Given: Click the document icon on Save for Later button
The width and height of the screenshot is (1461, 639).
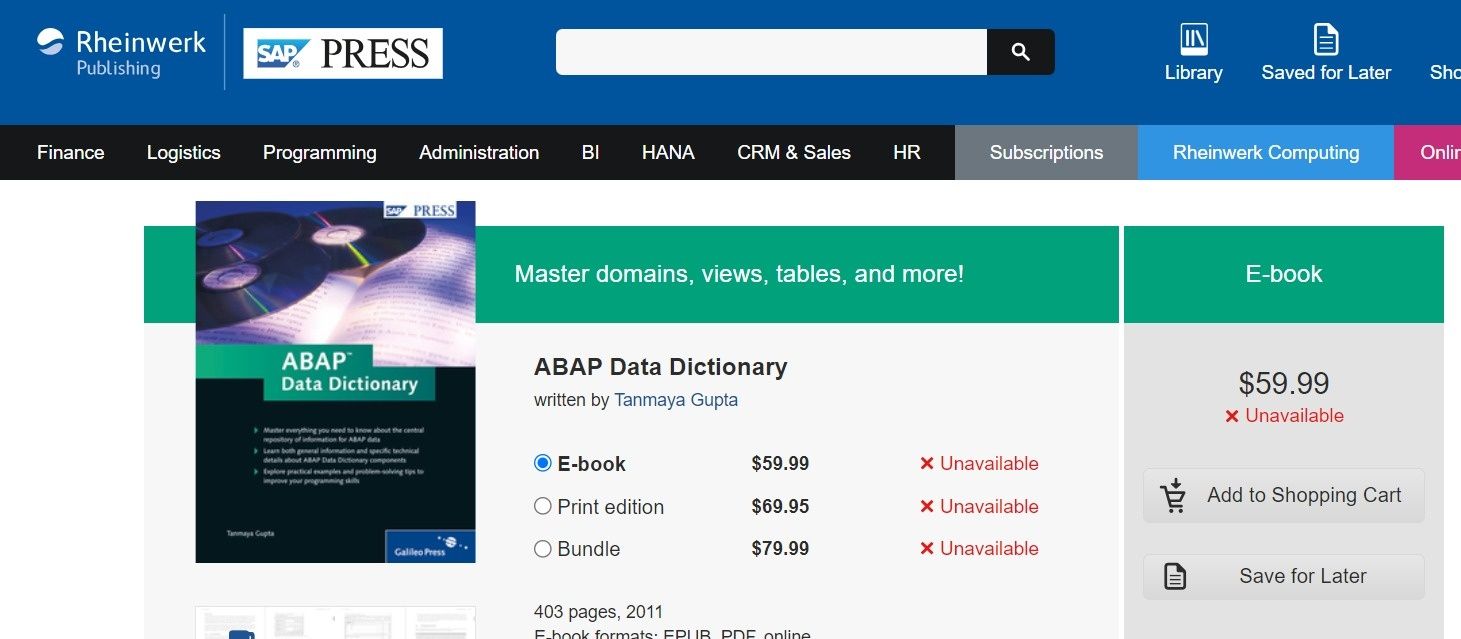Looking at the screenshot, I should (x=1175, y=577).
